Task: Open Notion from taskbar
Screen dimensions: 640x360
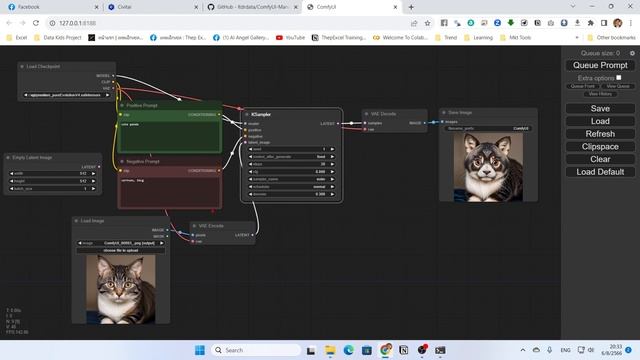Action: [x=403, y=350]
